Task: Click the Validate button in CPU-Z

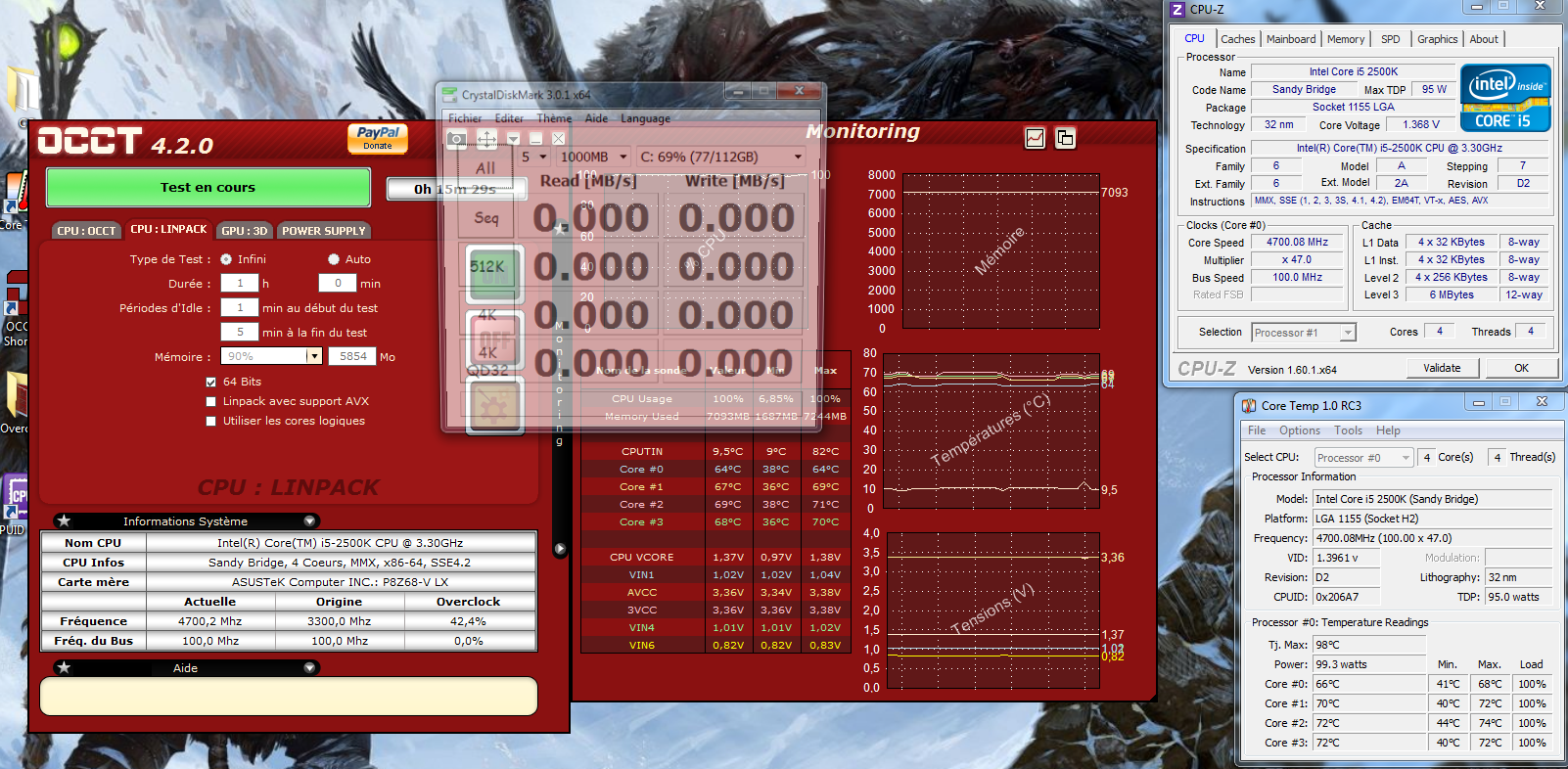Action: pyautogui.click(x=1442, y=368)
